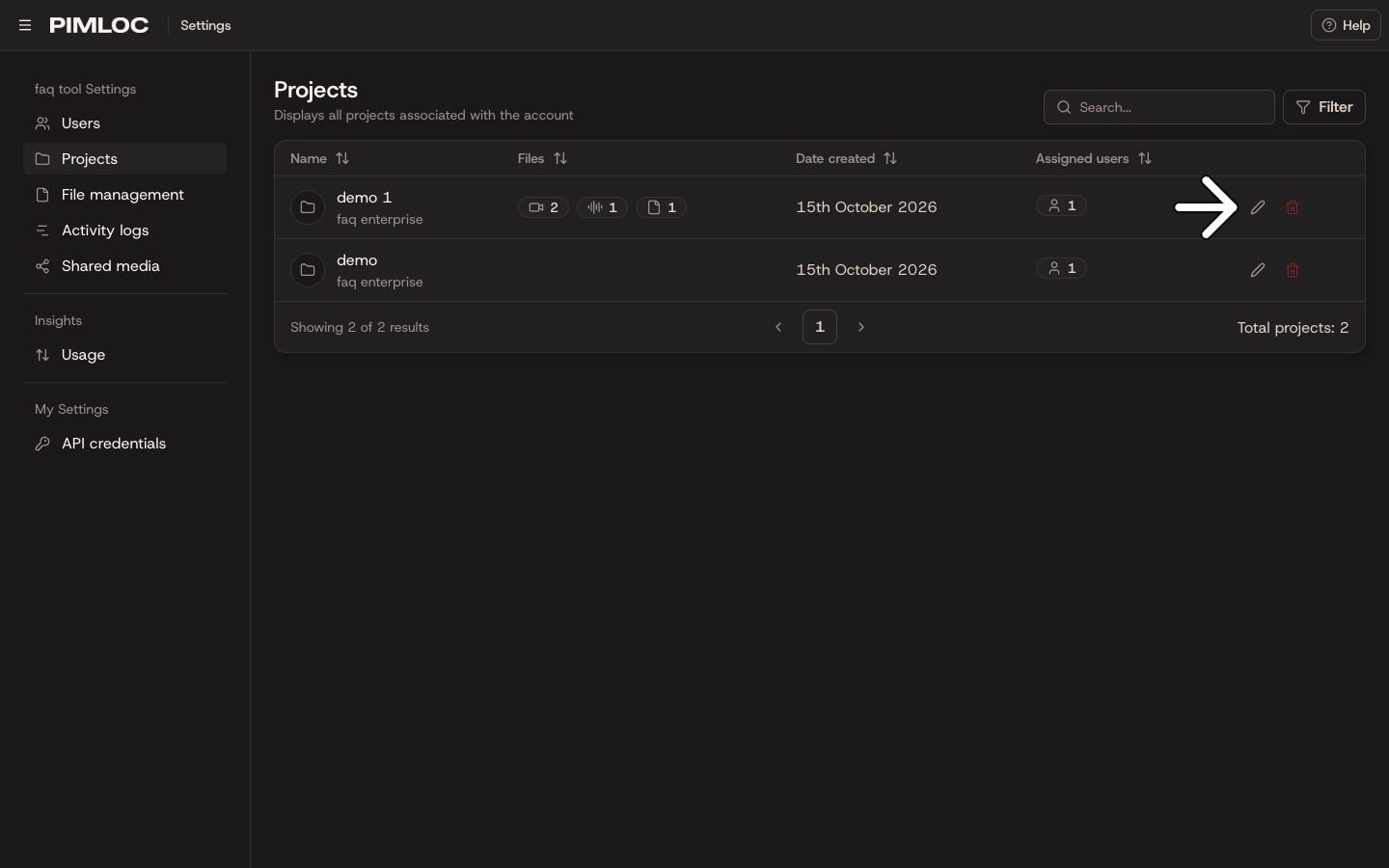Click video files badge for demo 1

[543, 207]
